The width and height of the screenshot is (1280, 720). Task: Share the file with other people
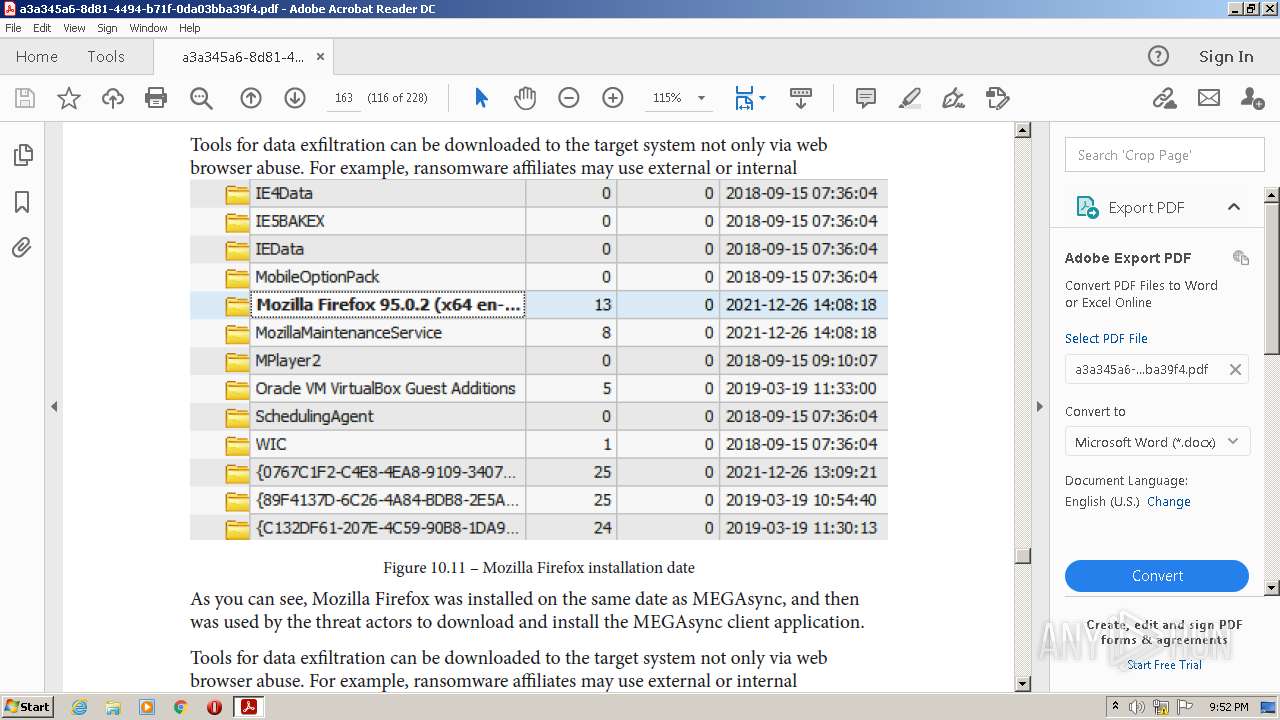tap(1252, 98)
